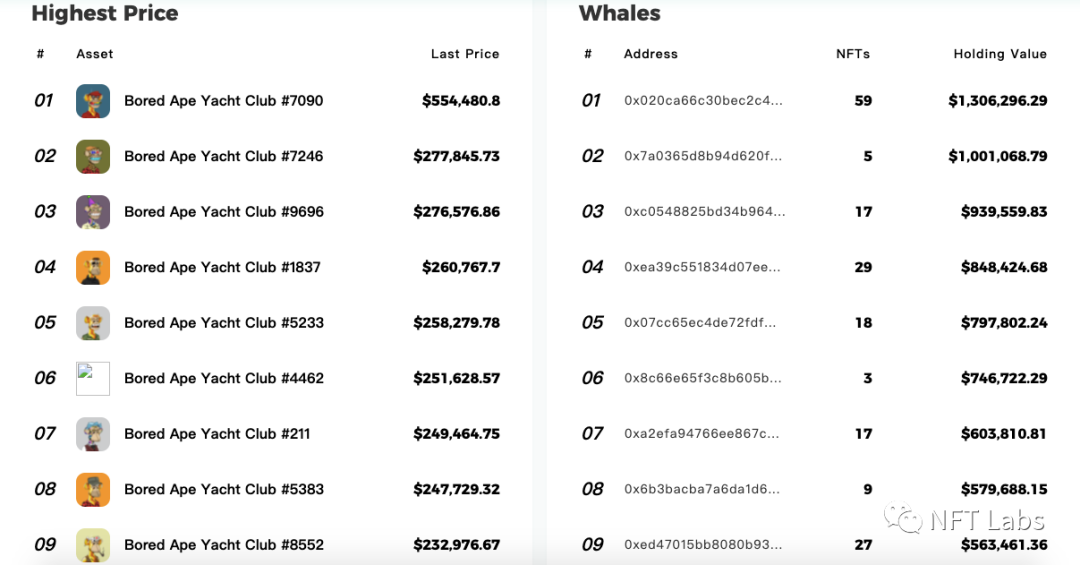
Task: Click the Bored Ape #5383 avatar icon
Action: [93, 489]
